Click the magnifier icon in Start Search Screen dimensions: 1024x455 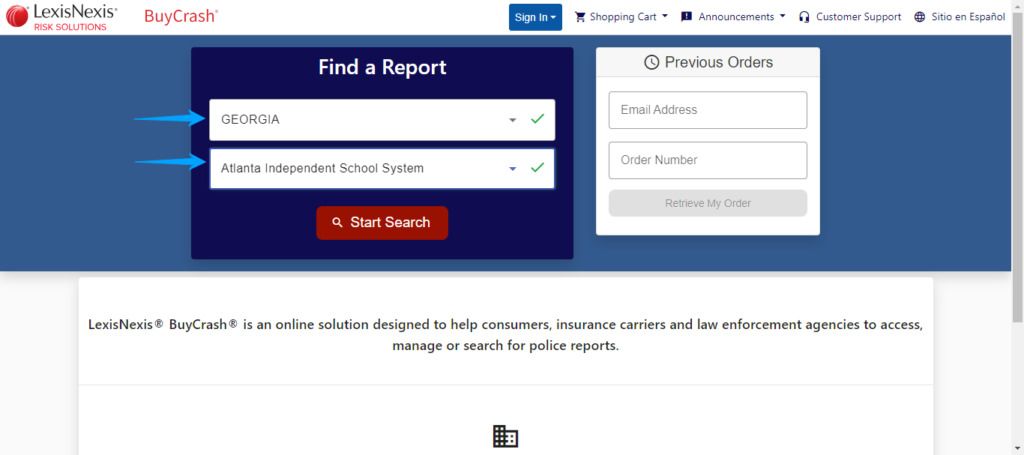coord(338,223)
